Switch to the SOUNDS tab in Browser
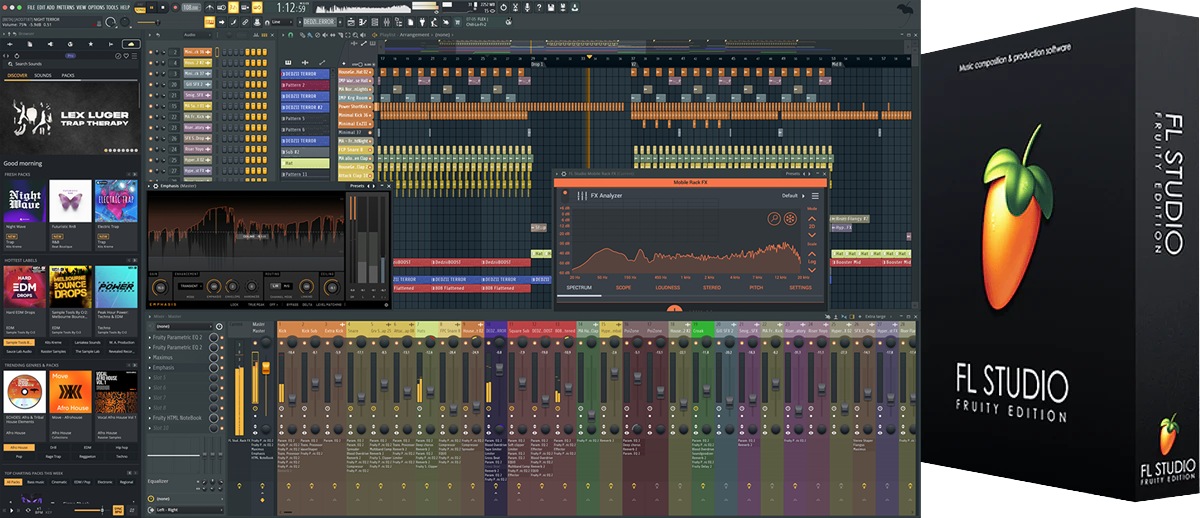Image resolution: width=1200 pixels, height=518 pixels. click(x=43, y=75)
